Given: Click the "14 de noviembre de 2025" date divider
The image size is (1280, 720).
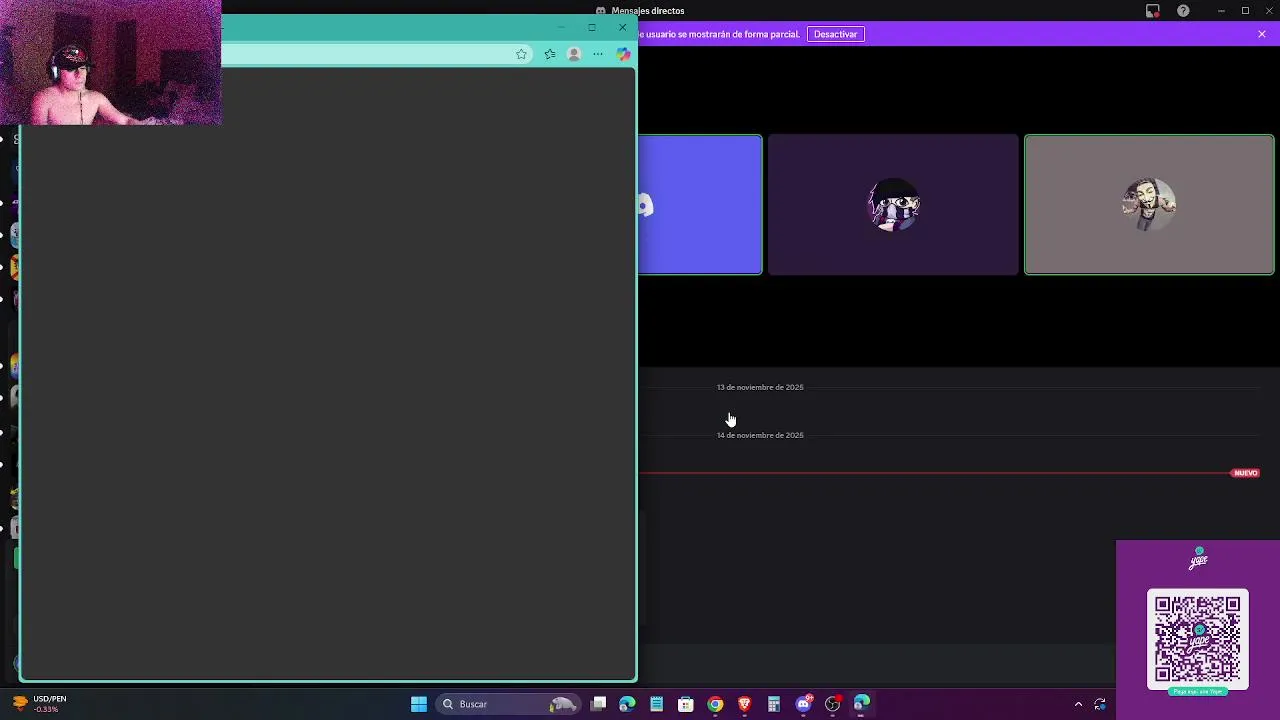Looking at the screenshot, I should coord(760,435).
